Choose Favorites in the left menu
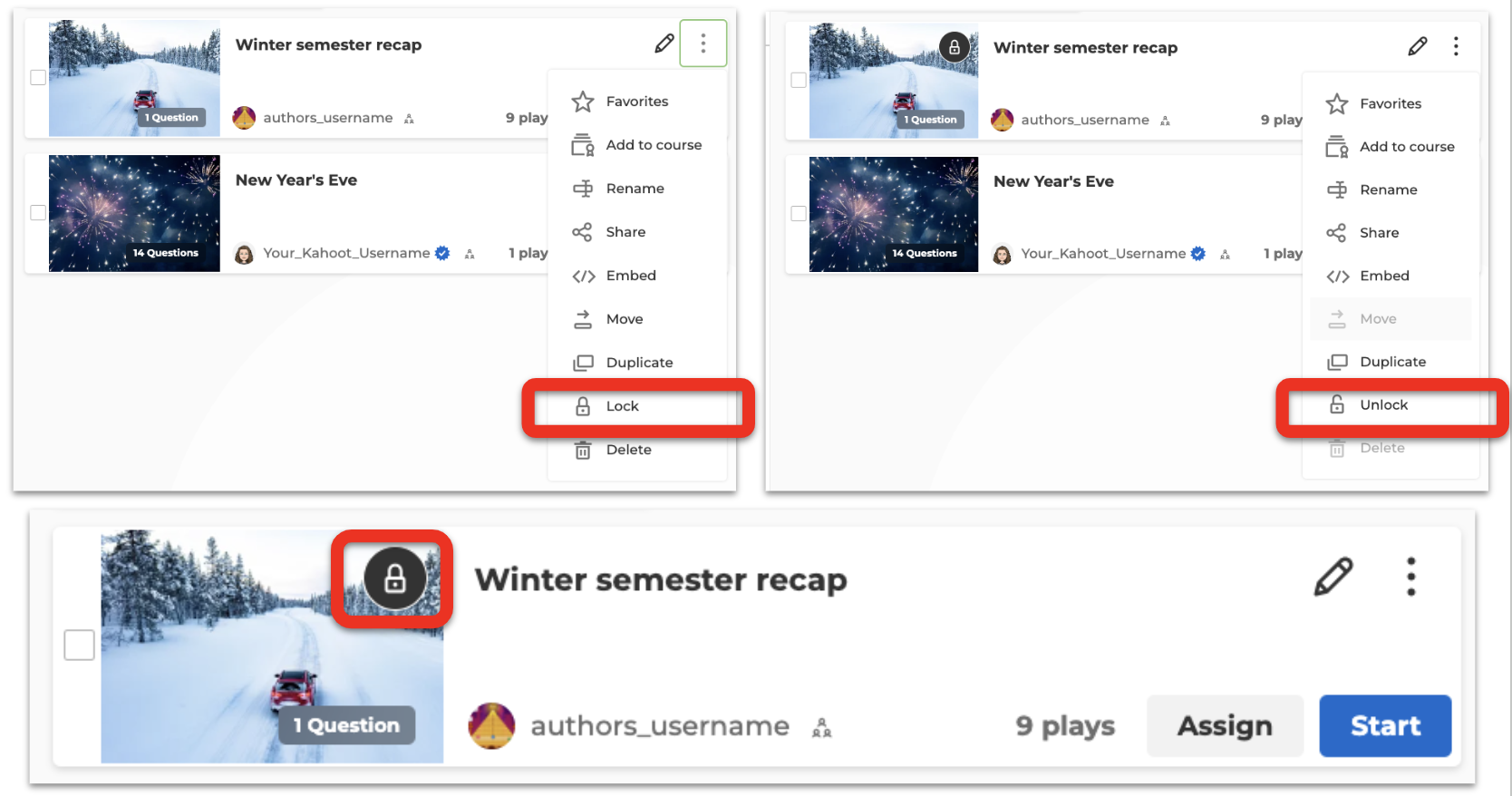Image resolution: width=1512 pixels, height=796 pixels. coord(636,102)
